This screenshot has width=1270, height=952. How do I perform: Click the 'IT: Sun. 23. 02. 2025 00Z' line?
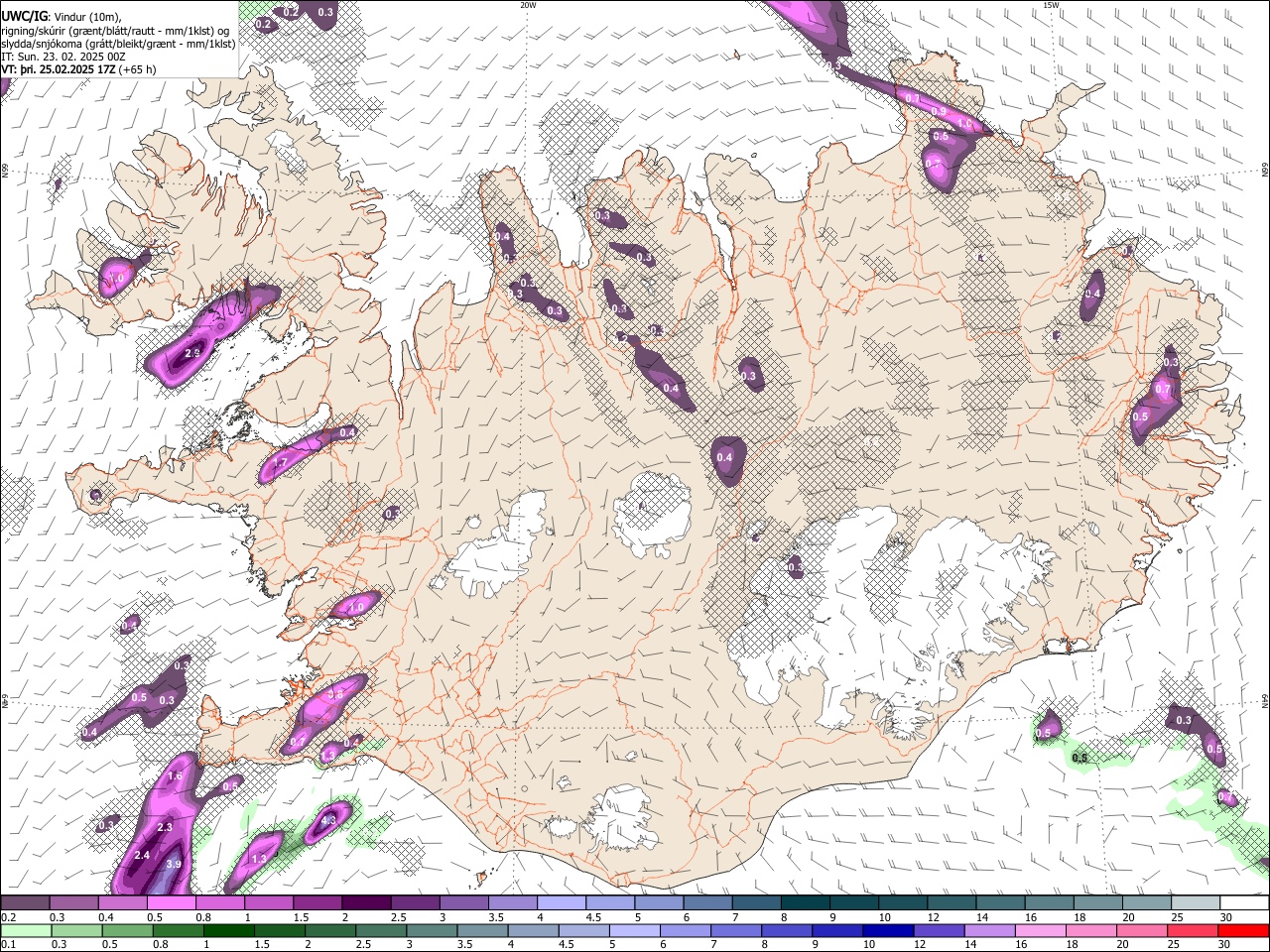click(x=63, y=58)
